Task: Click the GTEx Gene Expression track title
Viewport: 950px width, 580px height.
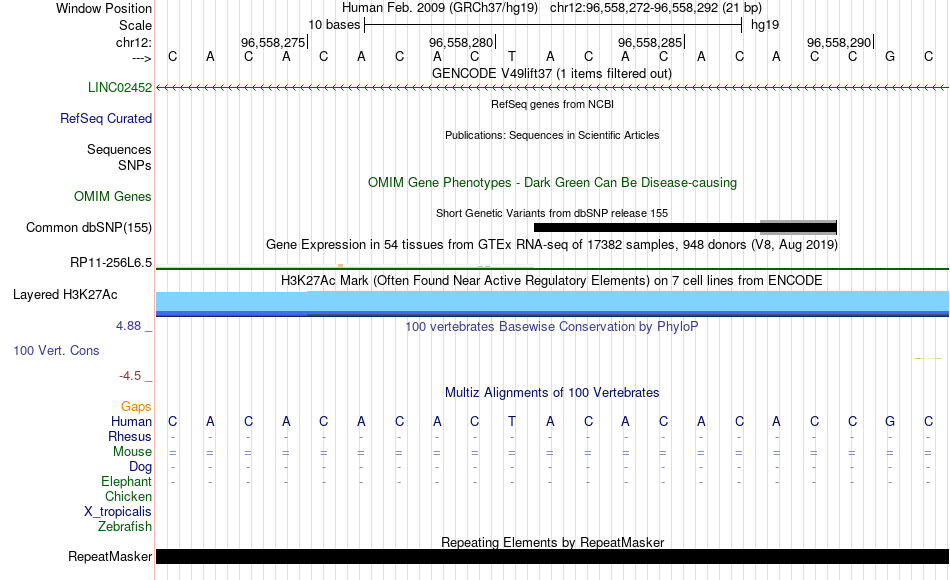Action: pos(552,245)
